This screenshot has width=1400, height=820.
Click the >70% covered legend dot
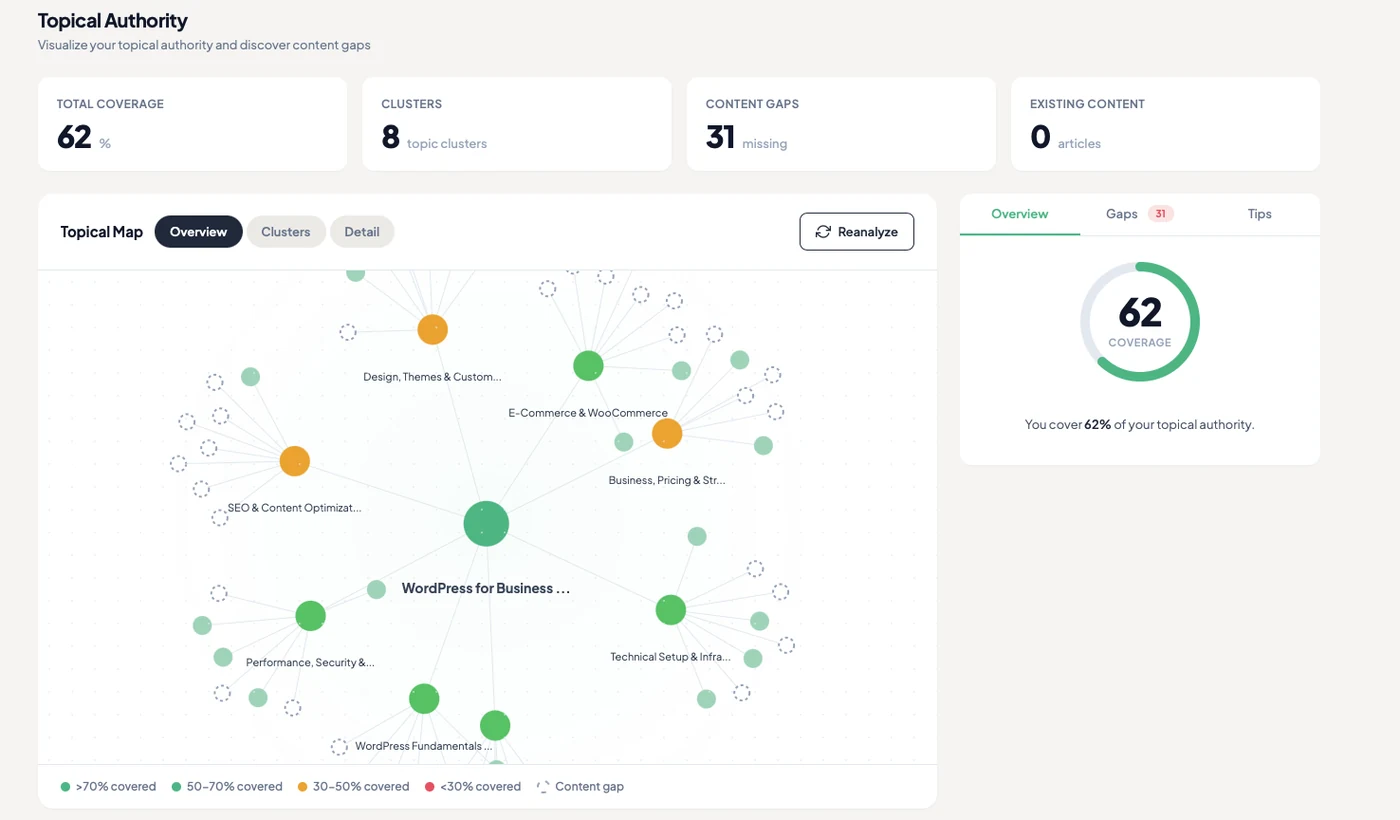click(65, 787)
